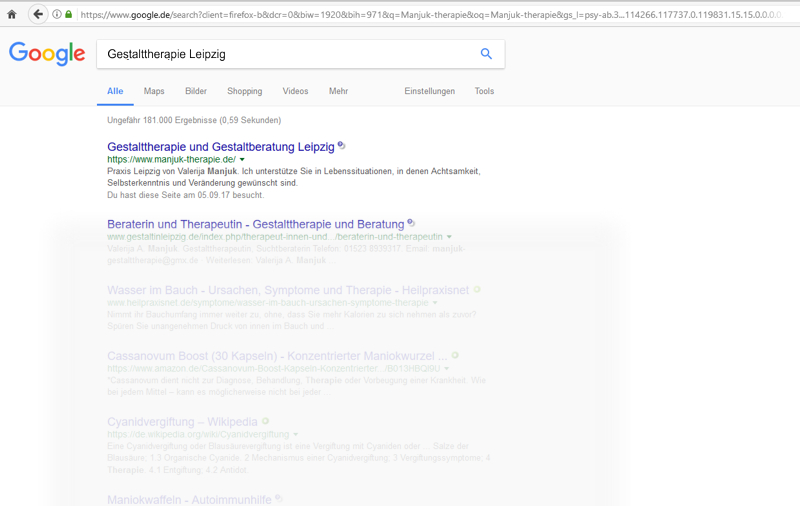Expand dropdown arrow next to de.wikipedia.org URL
This screenshot has width=800, height=506.
click(295, 434)
